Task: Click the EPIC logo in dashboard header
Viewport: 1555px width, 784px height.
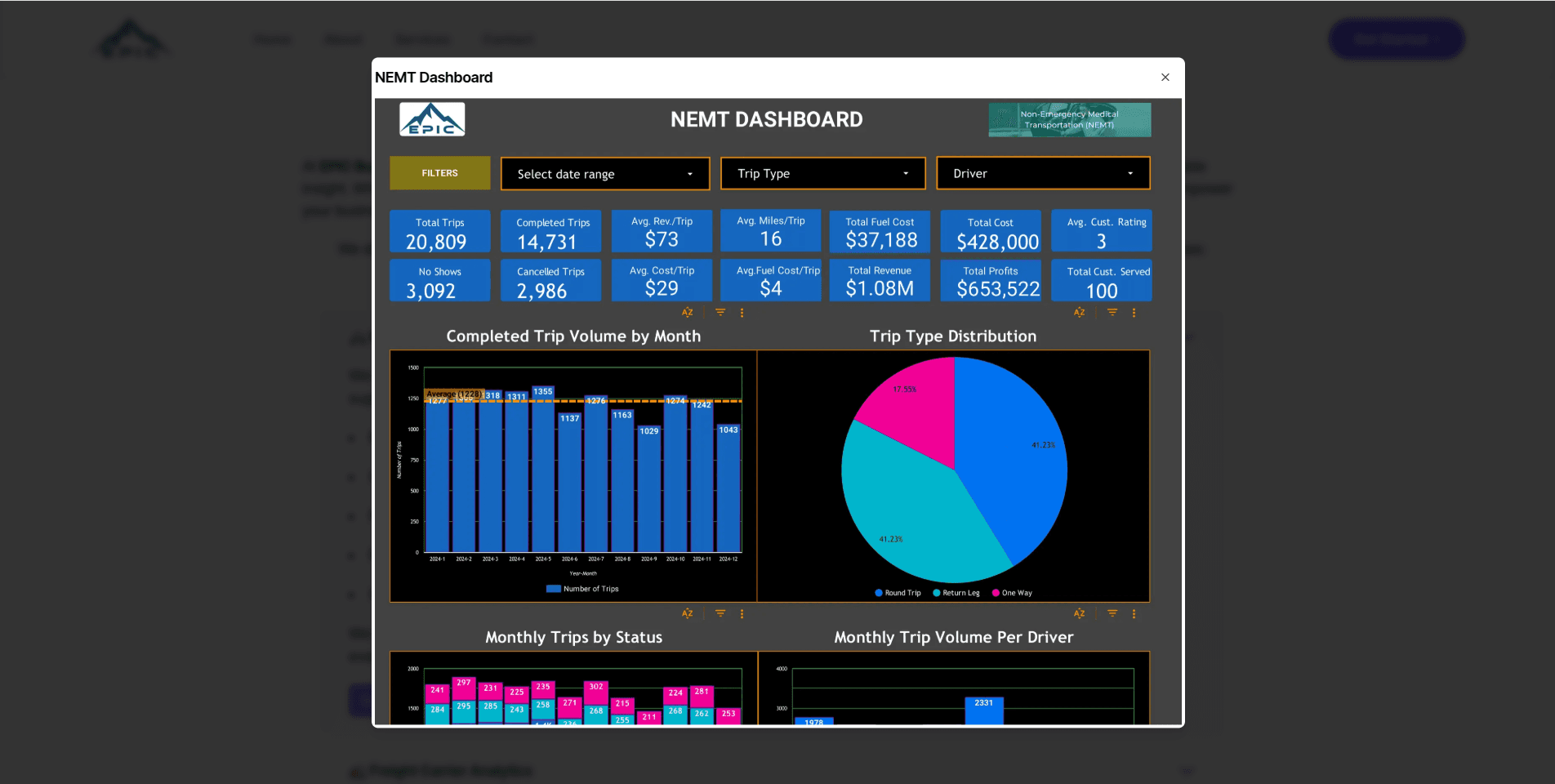Action: tap(432, 119)
